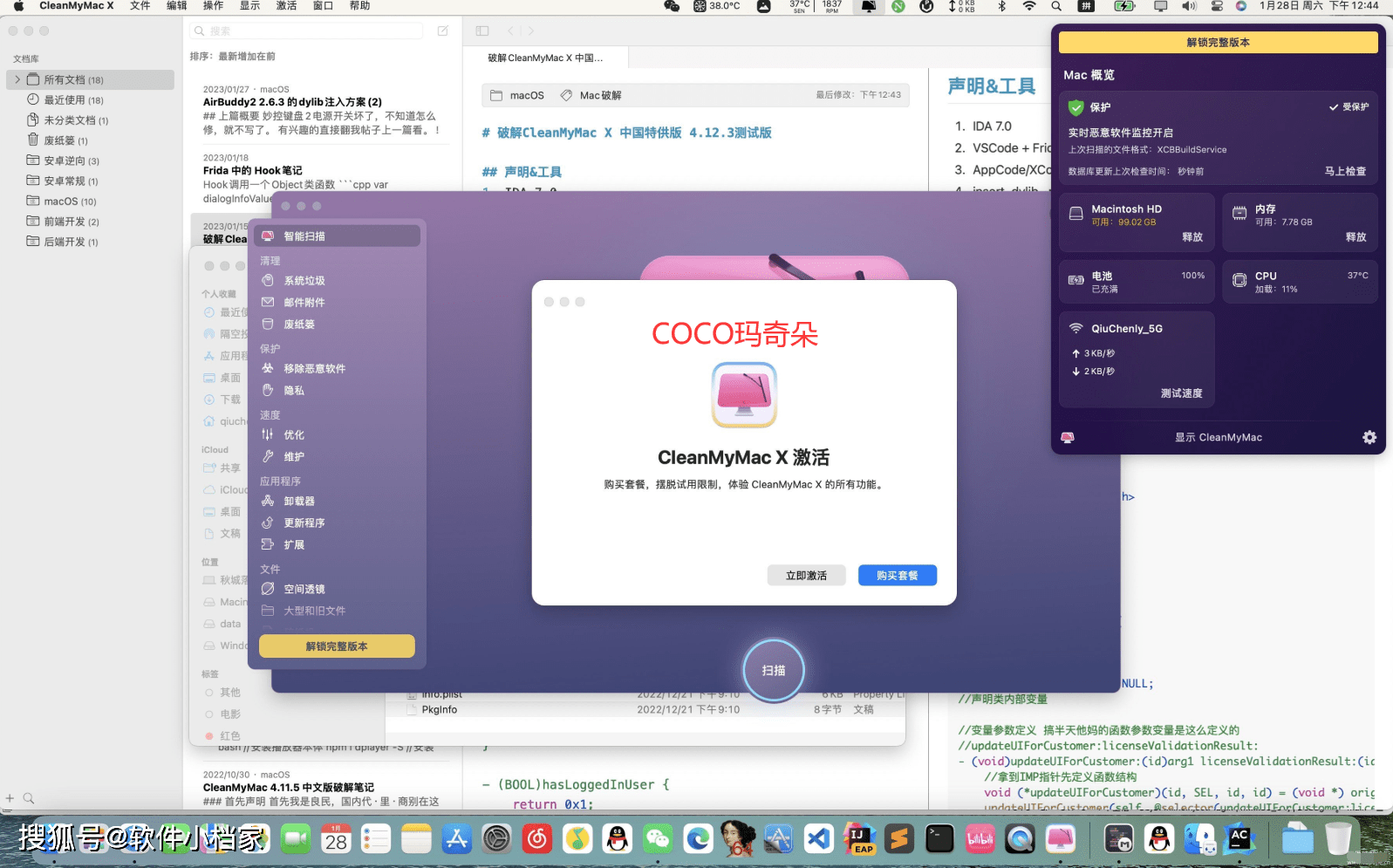Click CleanMyMac monitor icon in menu bar
The width and height of the screenshot is (1393, 868).
point(869,6)
